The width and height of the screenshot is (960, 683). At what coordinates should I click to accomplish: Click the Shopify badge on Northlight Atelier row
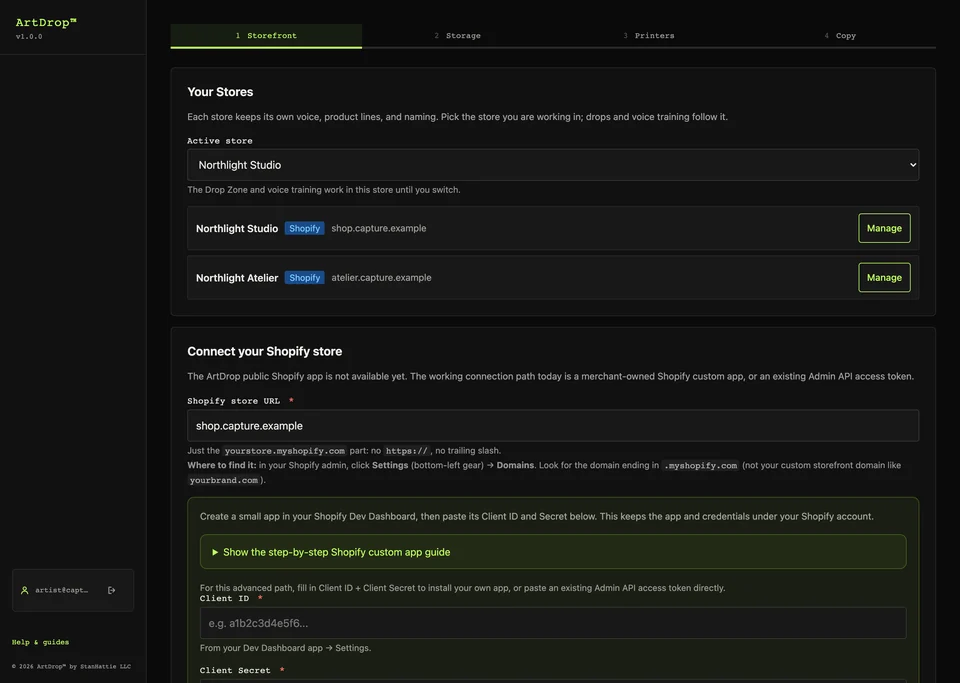pyautogui.click(x=304, y=278)
